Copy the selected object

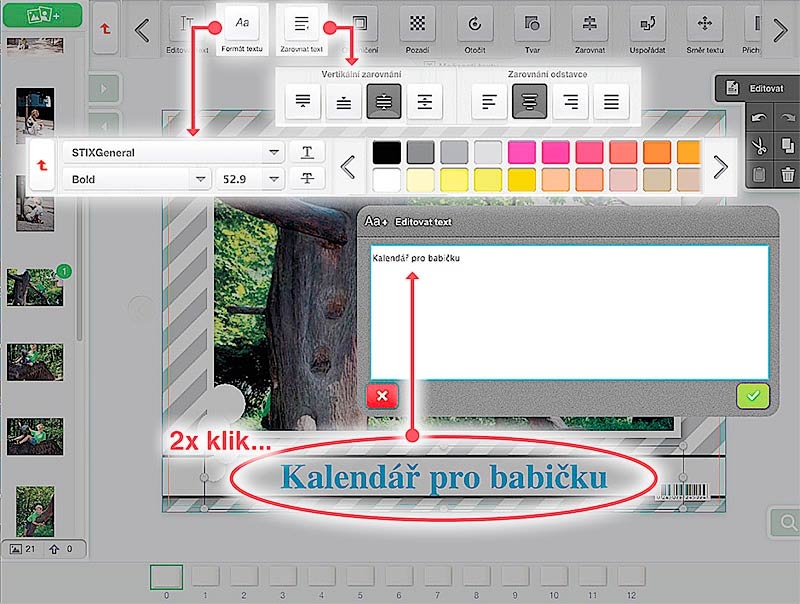click(x=787, y=146)
